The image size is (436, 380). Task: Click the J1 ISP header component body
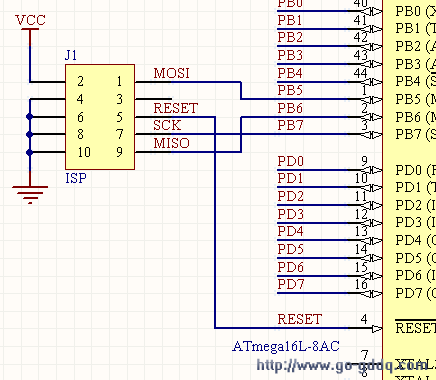coord(100,117)
